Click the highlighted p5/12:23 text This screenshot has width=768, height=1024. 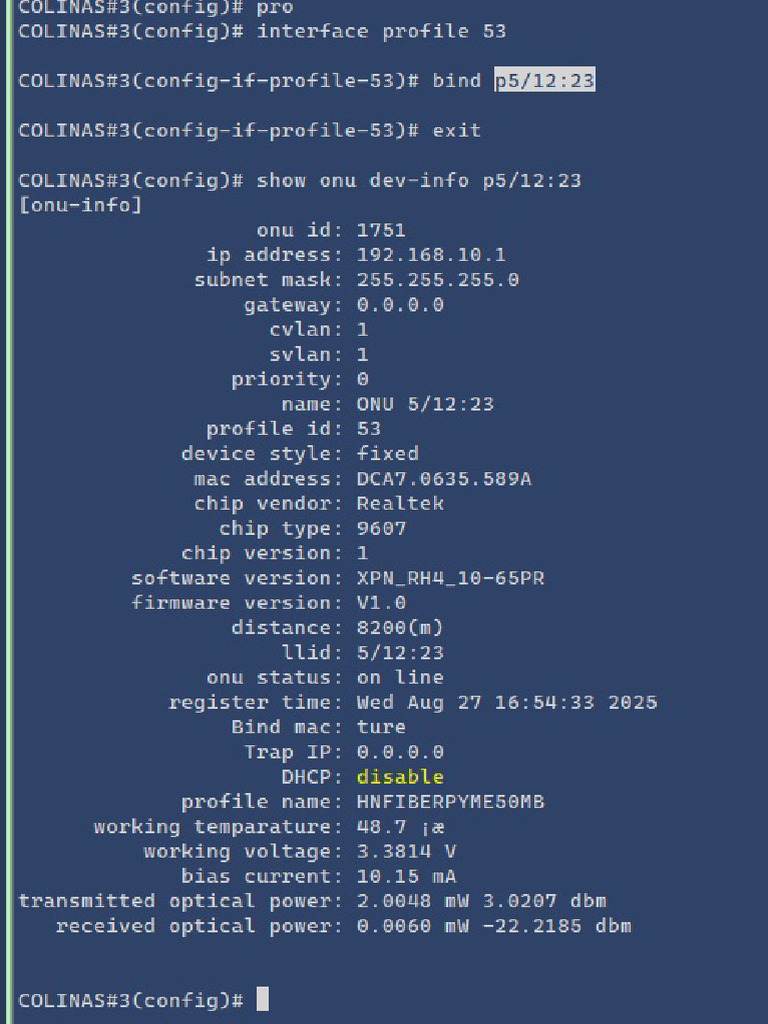pyautogui.click(x=545, y=81)
